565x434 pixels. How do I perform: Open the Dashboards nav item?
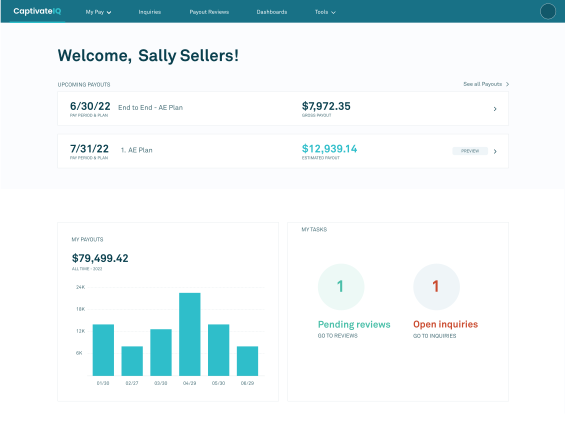click(x=272, y=12)
